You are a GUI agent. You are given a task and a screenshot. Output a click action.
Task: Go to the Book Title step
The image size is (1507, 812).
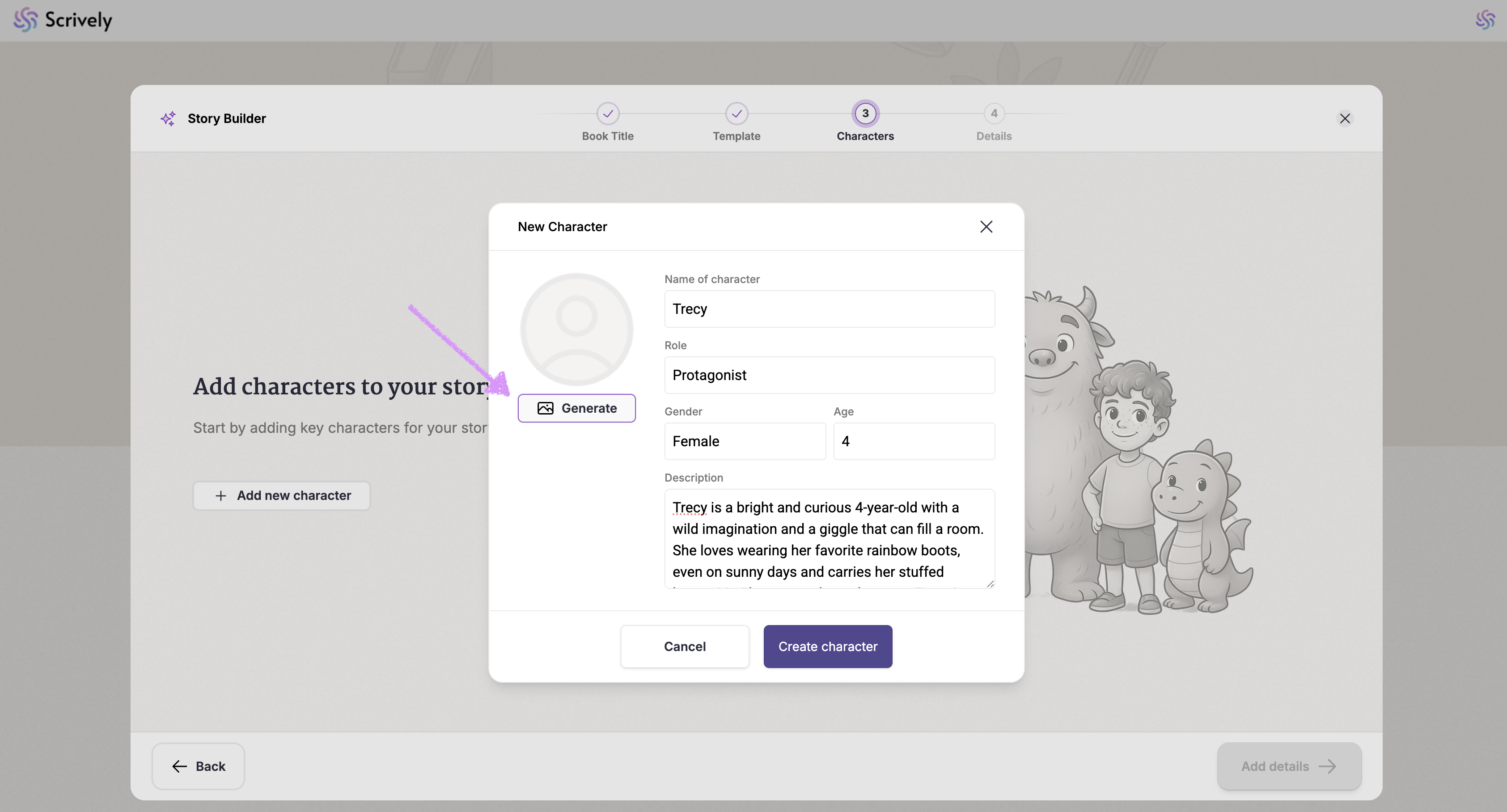point(607,114)
